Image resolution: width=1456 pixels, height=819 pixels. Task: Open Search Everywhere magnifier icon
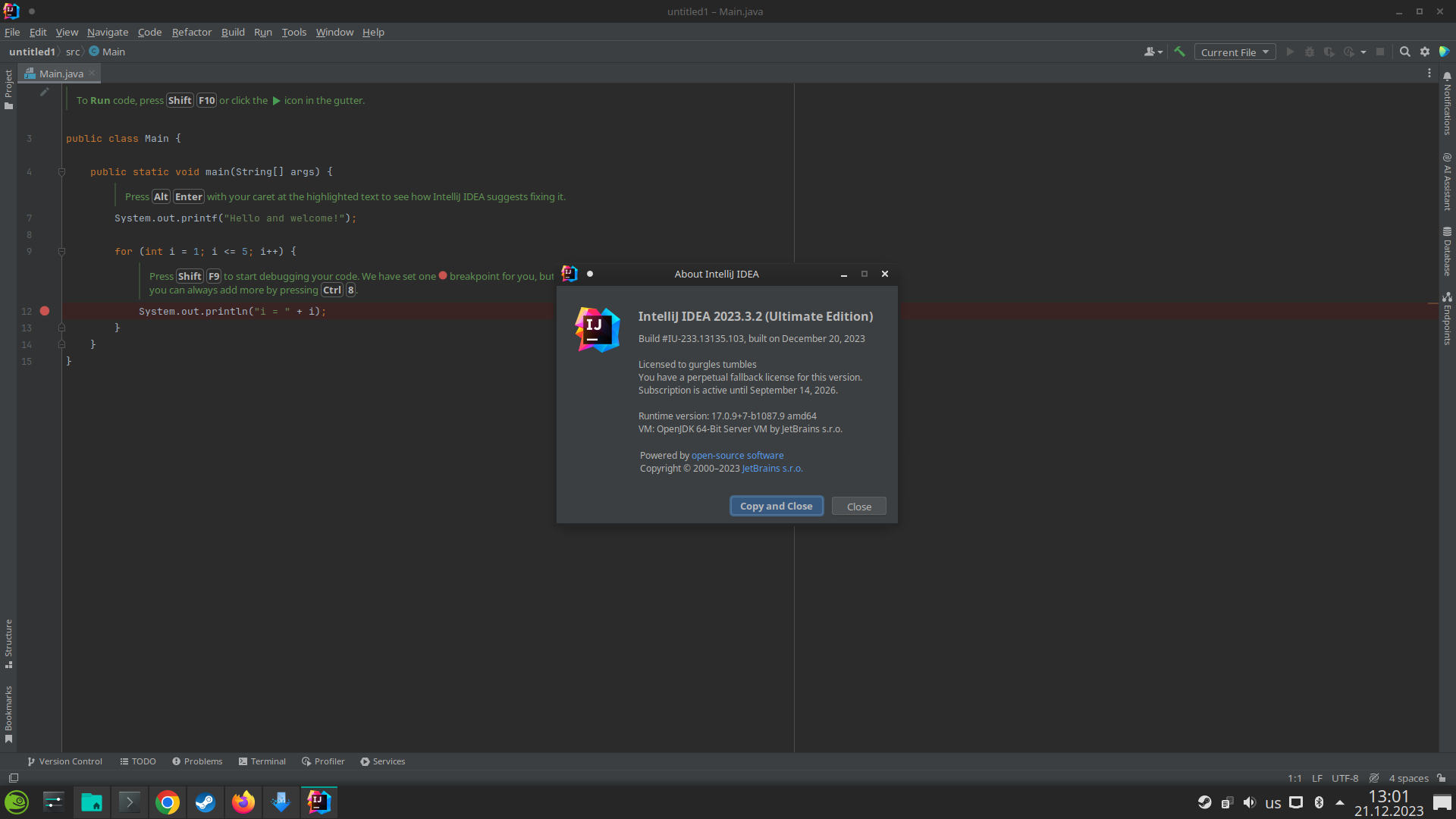coord(1404,52)
